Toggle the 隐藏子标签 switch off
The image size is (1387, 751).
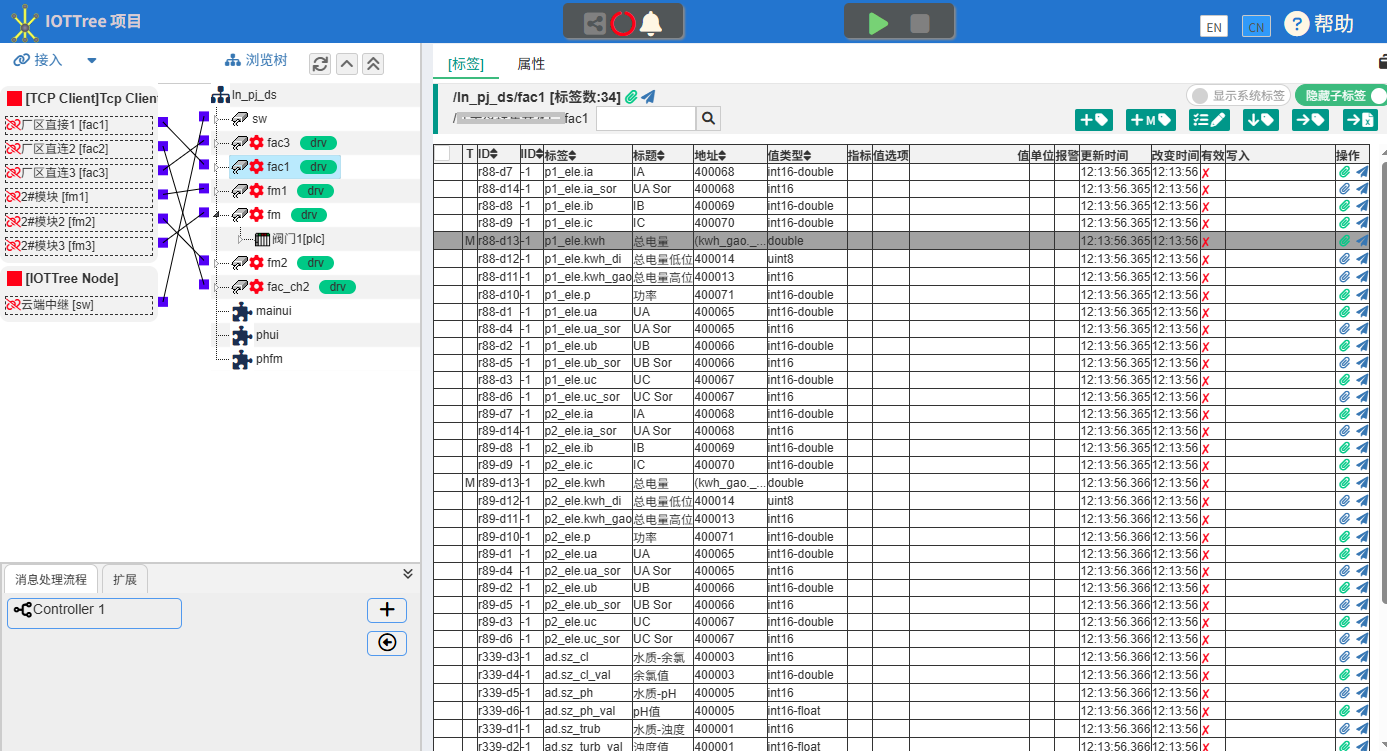tap(1342, 96)
